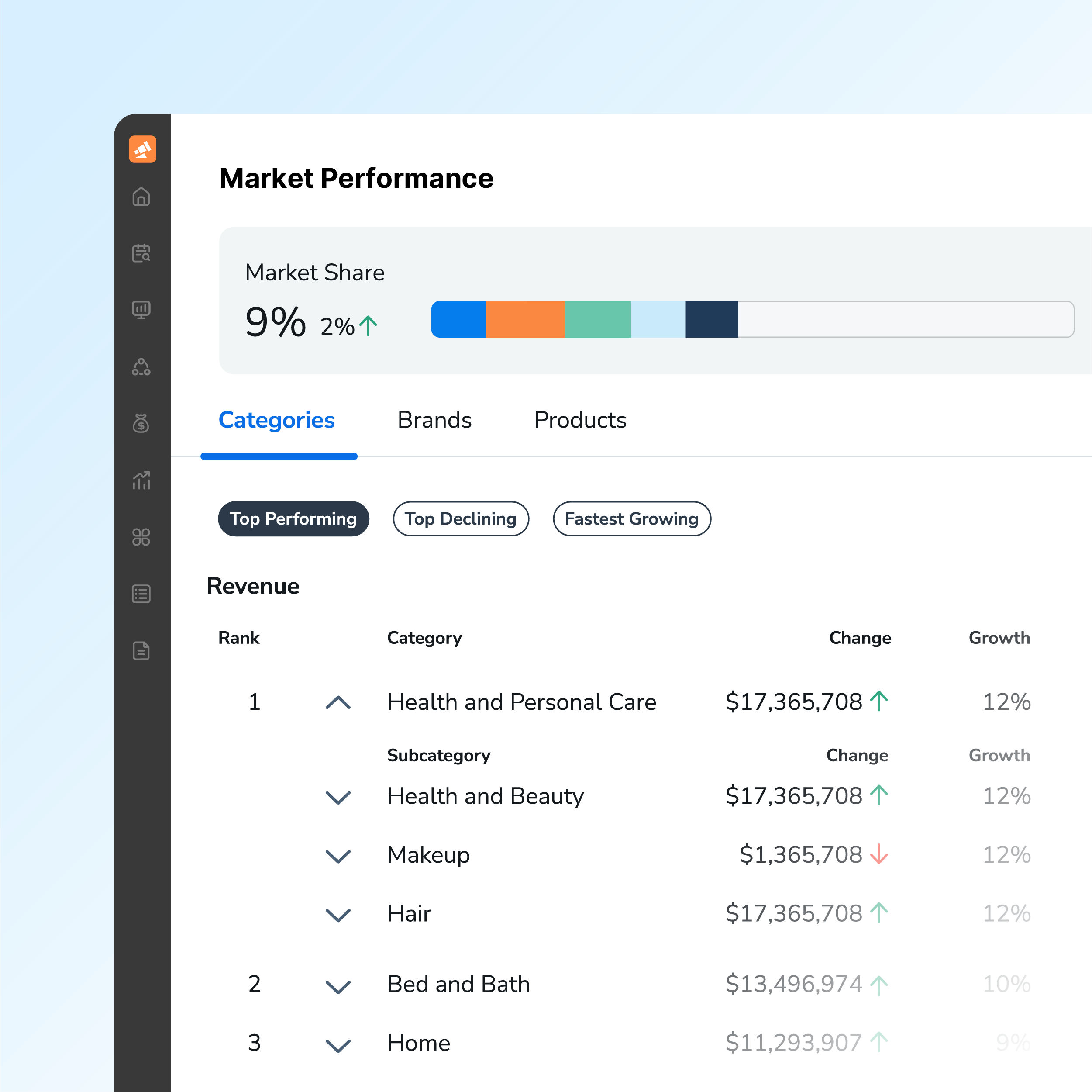
Task: Click the four-circle apps sidebar icon
Action: (x=141, y=537)
